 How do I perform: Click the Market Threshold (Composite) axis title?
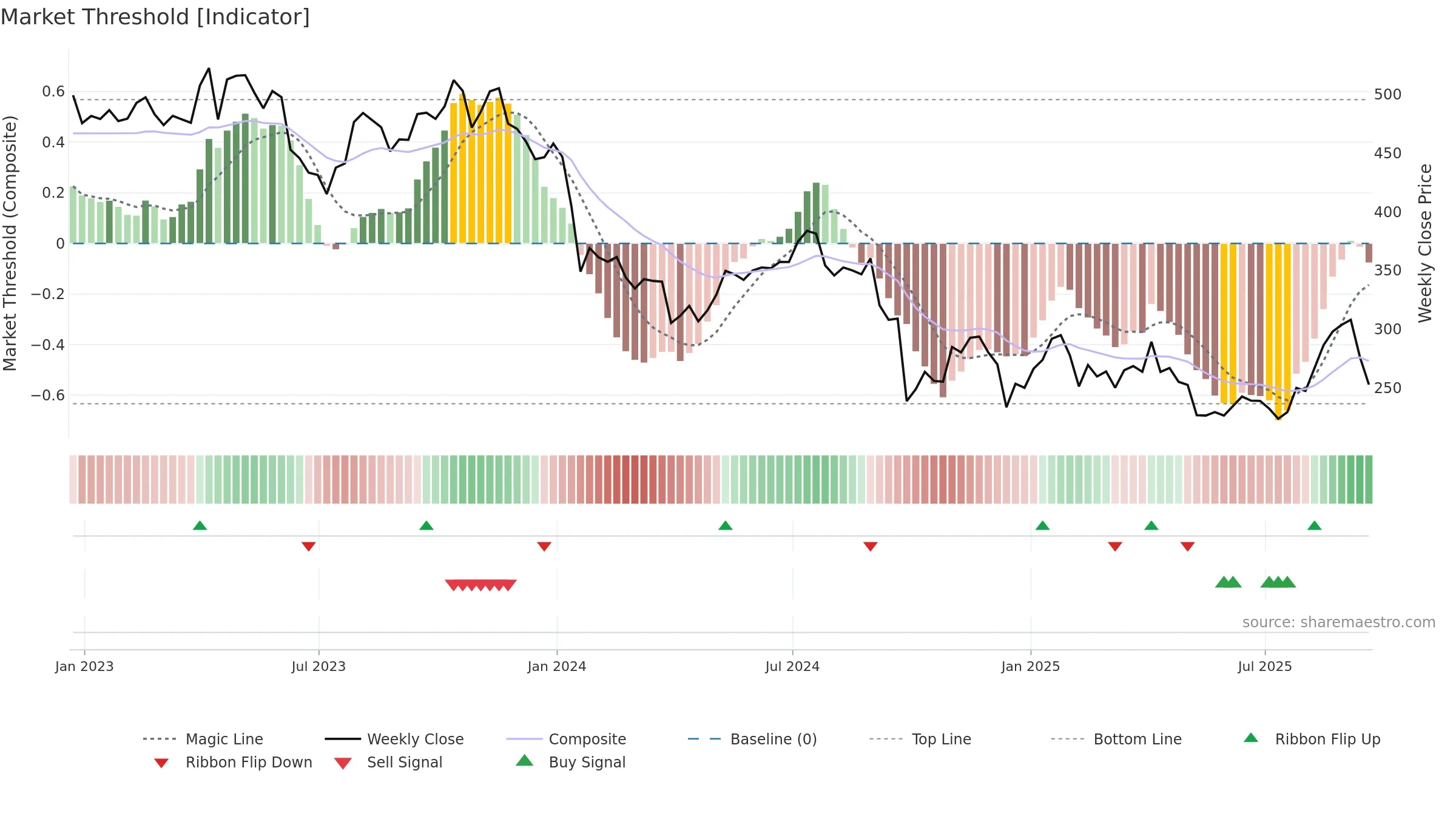point(10,243)
